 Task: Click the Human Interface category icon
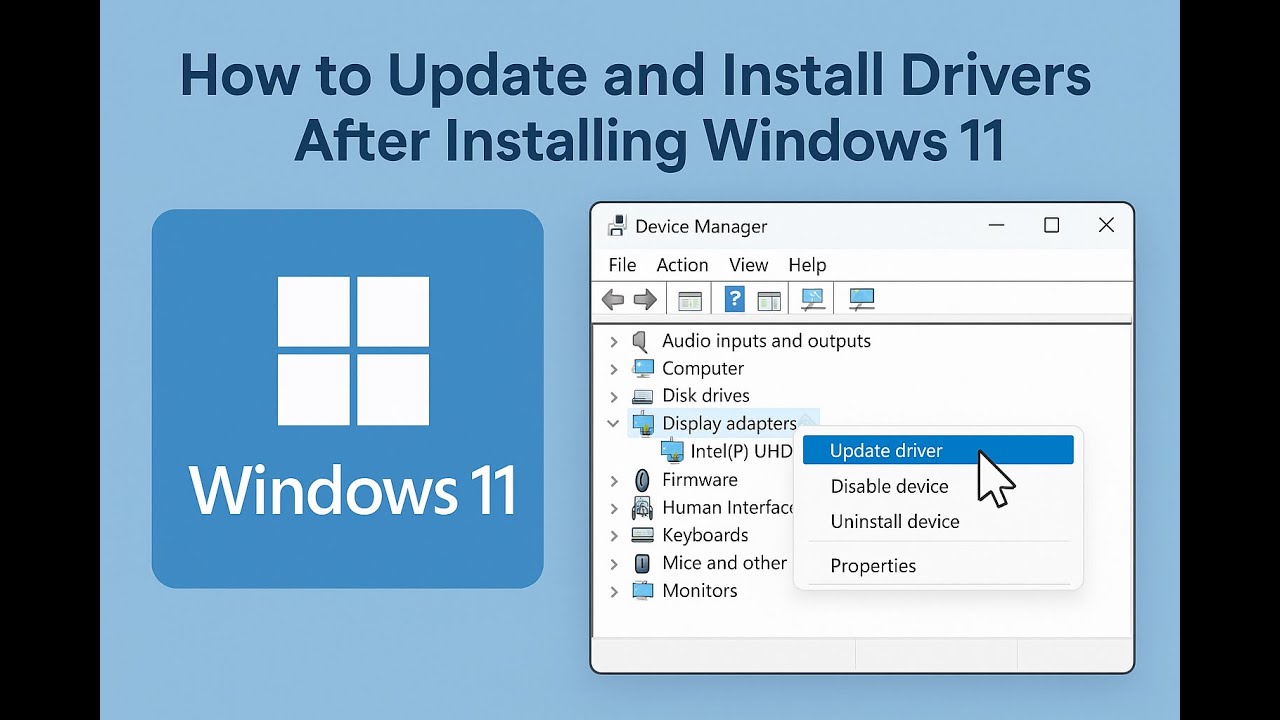pyautogui.click(x=642, y=508)
